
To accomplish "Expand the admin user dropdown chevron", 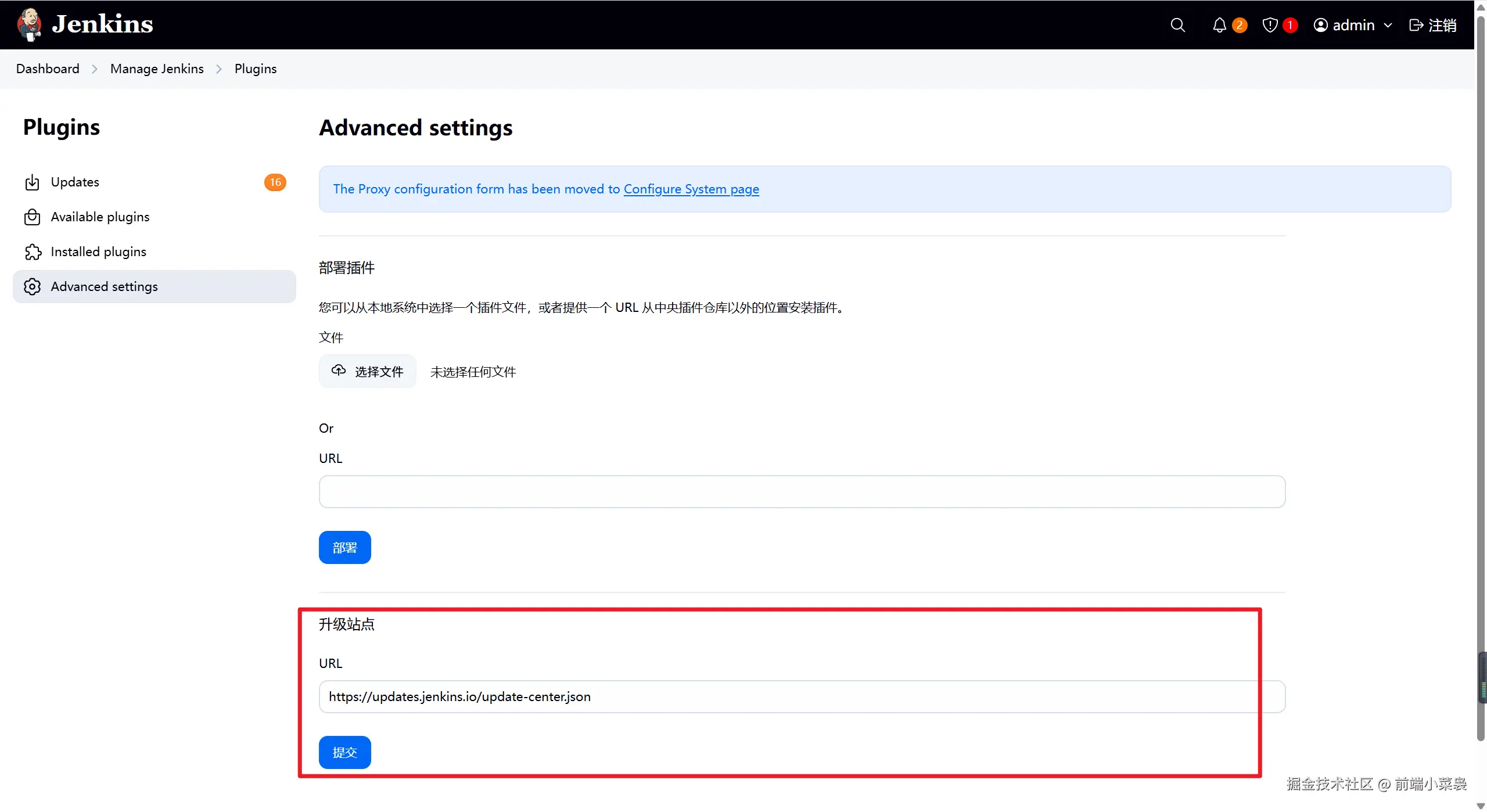I will [x=1388, y=26].
